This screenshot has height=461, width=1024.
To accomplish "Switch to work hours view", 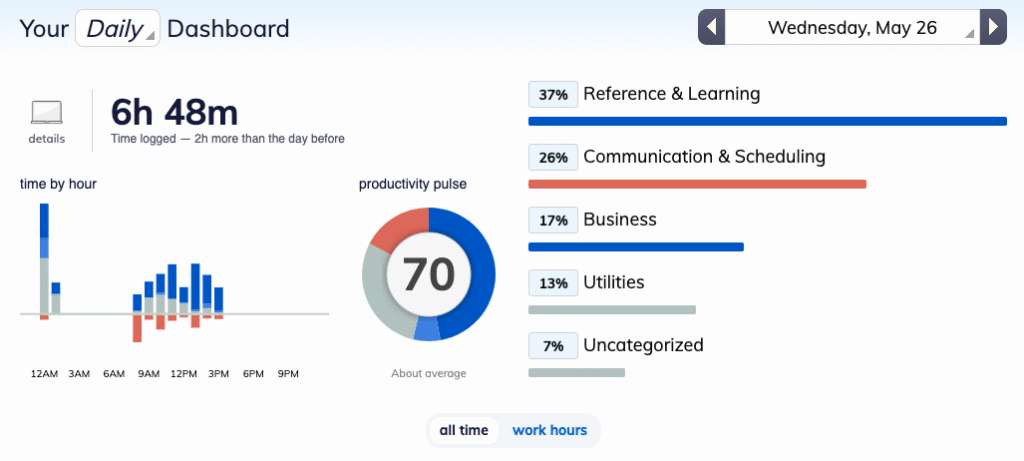I will tap(549, 431).
